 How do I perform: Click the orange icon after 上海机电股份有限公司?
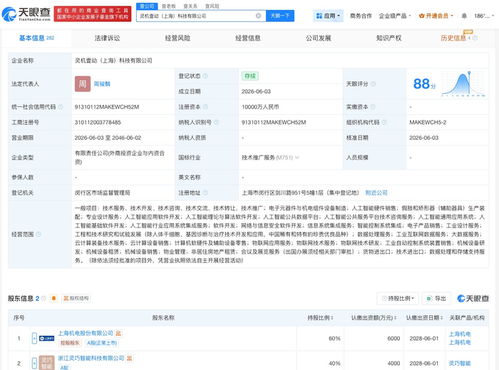[x=118, y=333]
